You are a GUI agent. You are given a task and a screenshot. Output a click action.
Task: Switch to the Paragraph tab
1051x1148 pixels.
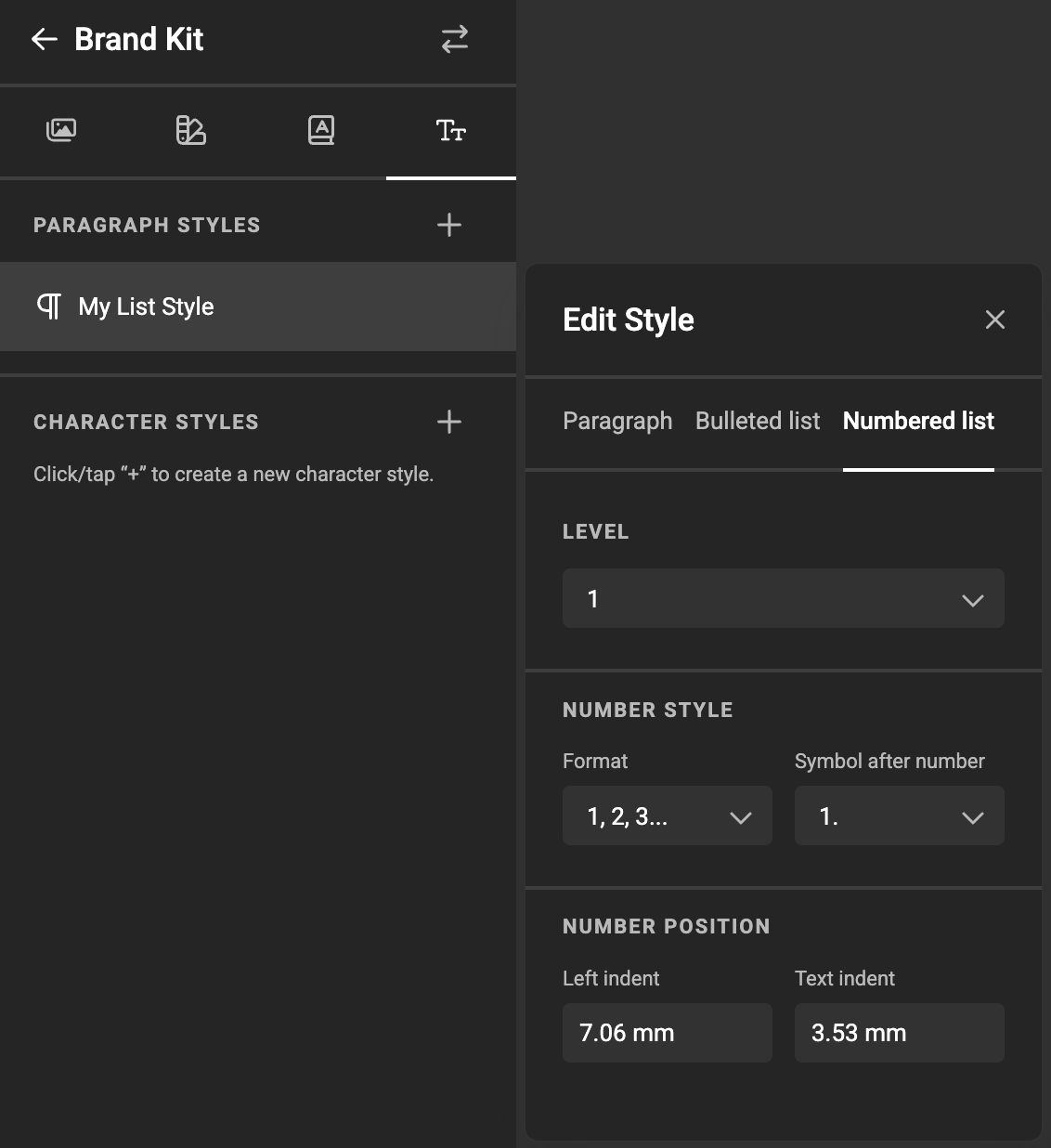pos(617,421)
